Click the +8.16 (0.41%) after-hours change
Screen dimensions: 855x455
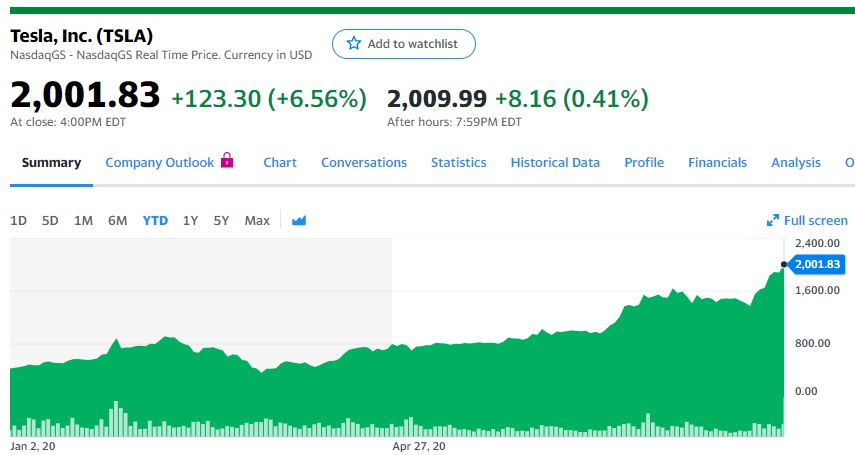coord(572,99)
